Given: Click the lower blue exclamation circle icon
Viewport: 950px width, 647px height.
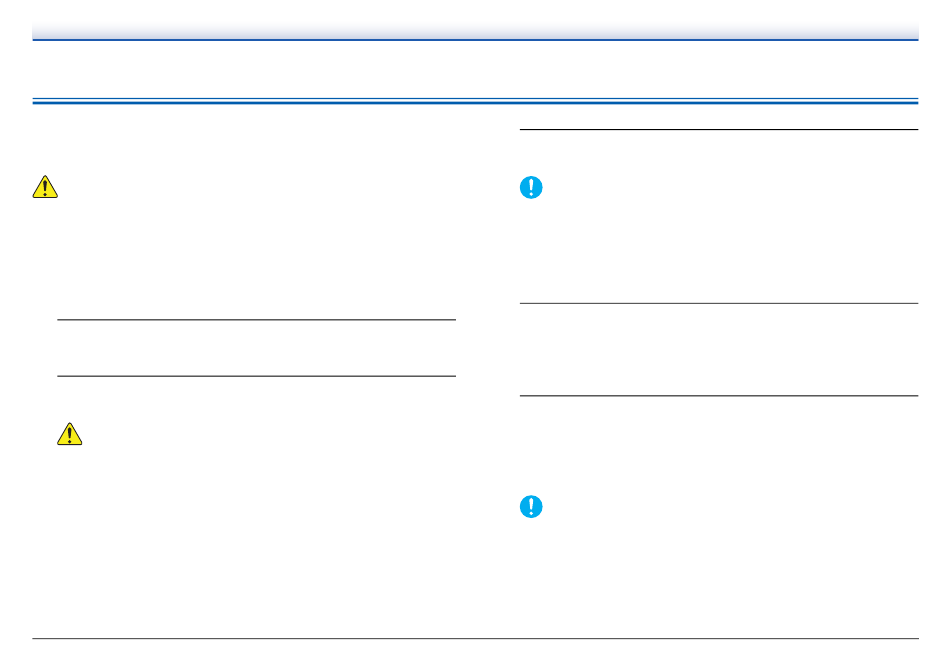Looking at the screenshot, I should [x=531, y=507].
